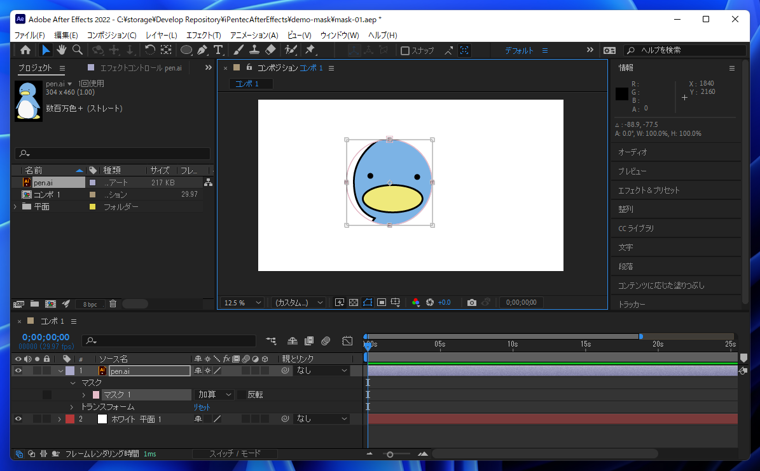The height and width of the screenshot is (471, 760).
Task: Open the graph editor icon
Action: point(347,341)
